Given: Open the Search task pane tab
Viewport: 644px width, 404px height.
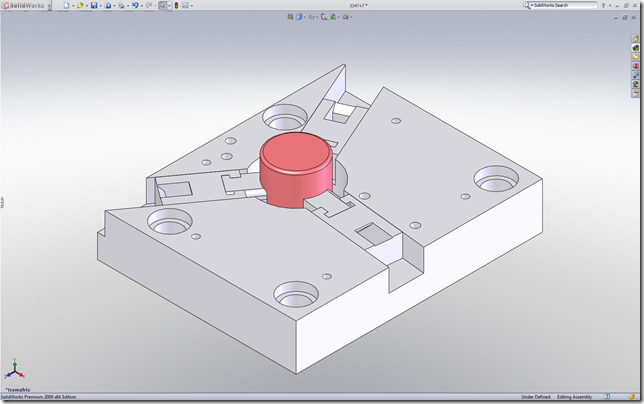Looking at the screenshot, I should [x=635, y=66].
